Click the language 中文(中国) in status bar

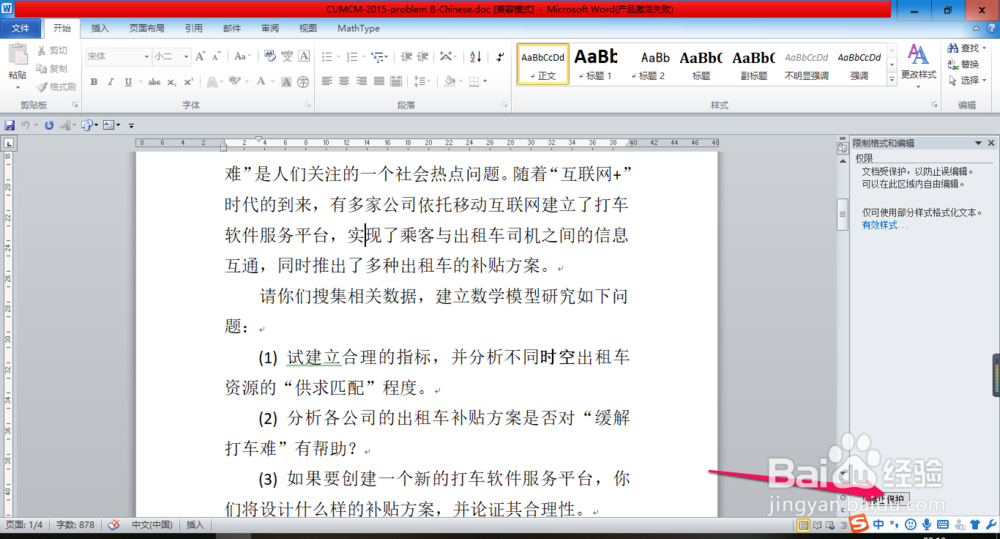152,525
